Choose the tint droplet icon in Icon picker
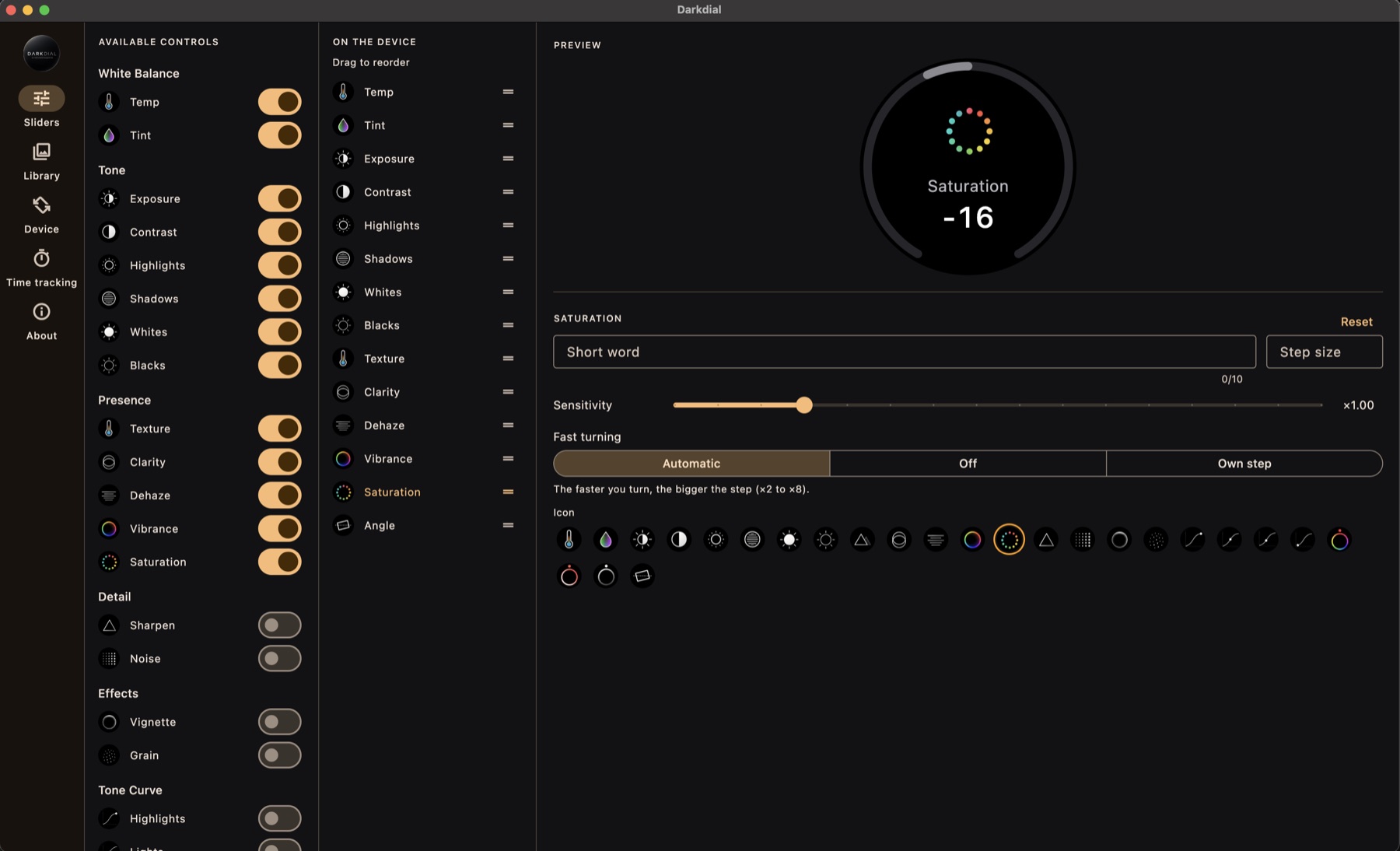Screen dimensions: 1400x851 [605, 539]
